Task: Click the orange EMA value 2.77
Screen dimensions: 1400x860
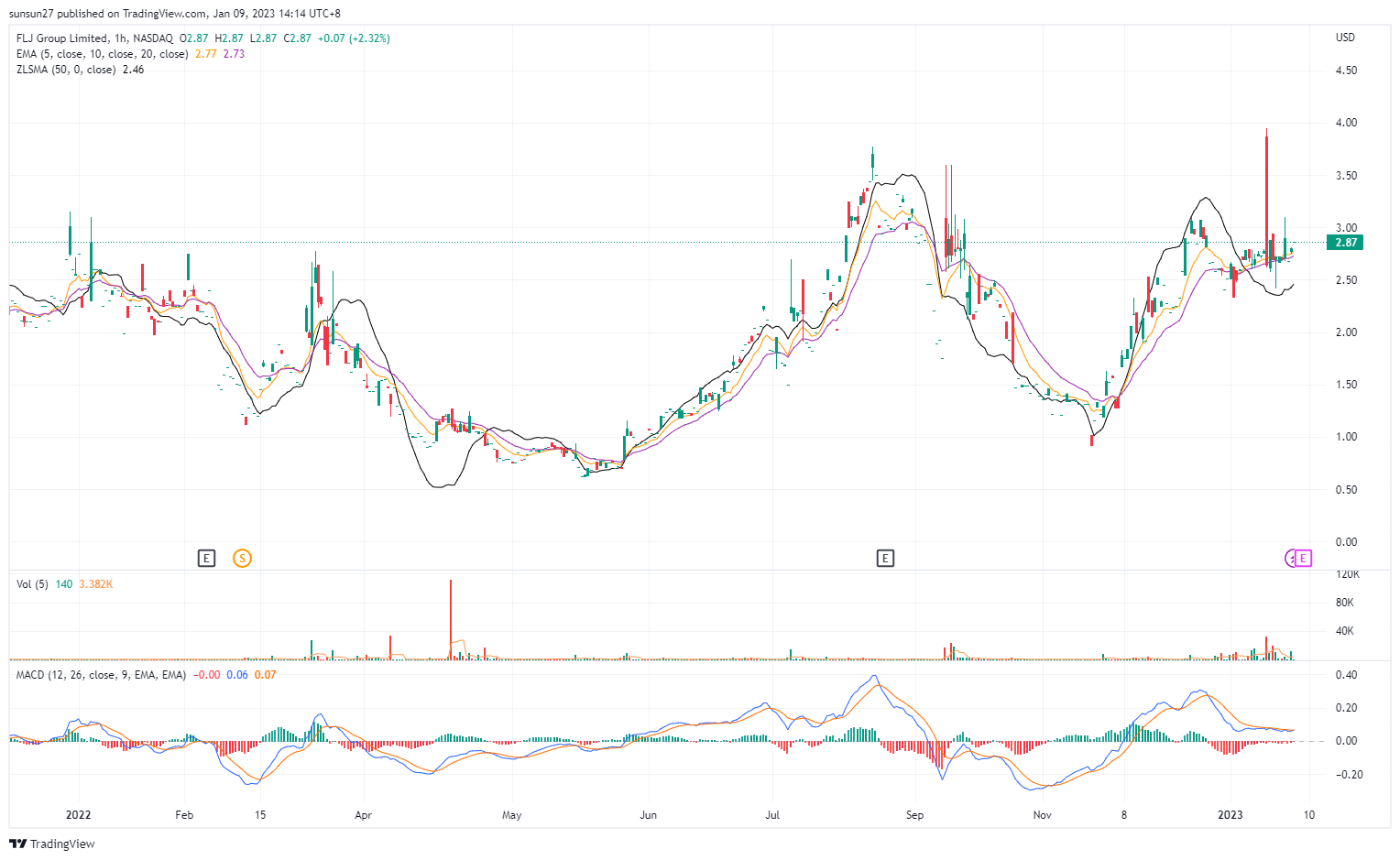Action: coord(206,54)
